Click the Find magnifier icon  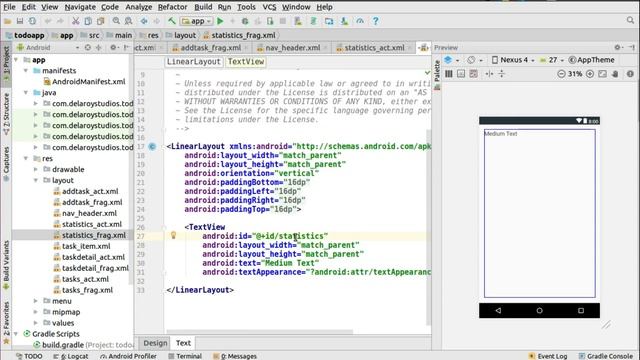point(116,21)
